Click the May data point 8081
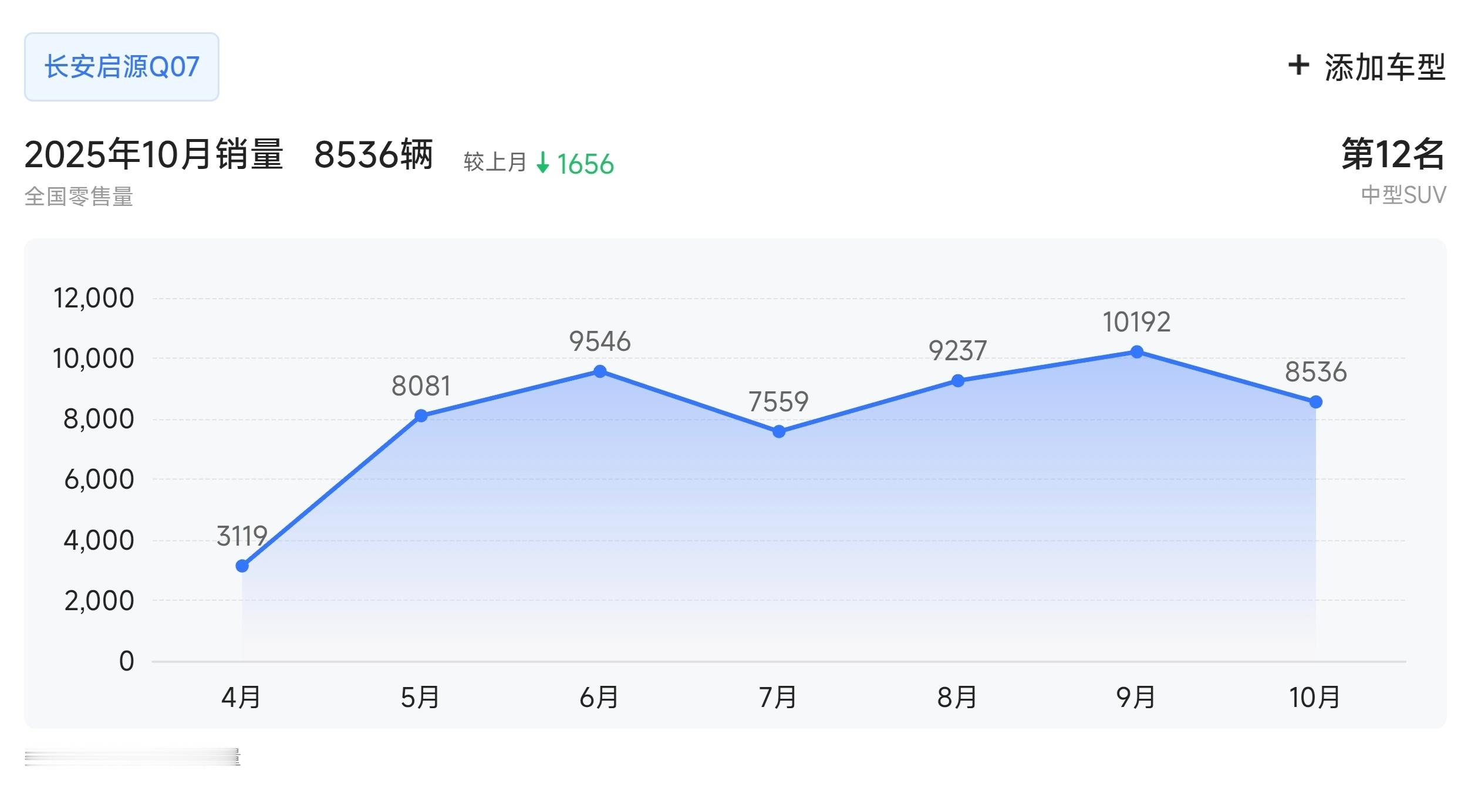The height and width of the screenshot is (812, 1471). point(421,415)
